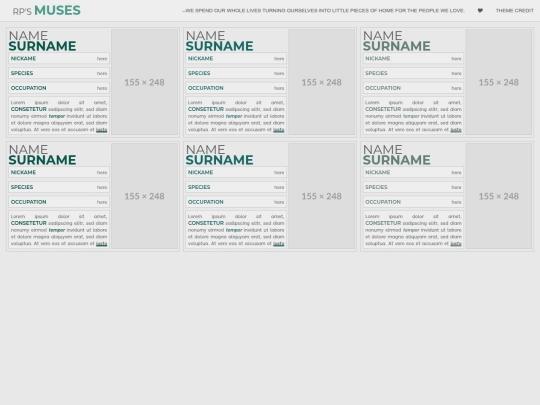
Task: Select the OCCUPATION row in the bottom-right card
Action: click(x=413, y=202)
